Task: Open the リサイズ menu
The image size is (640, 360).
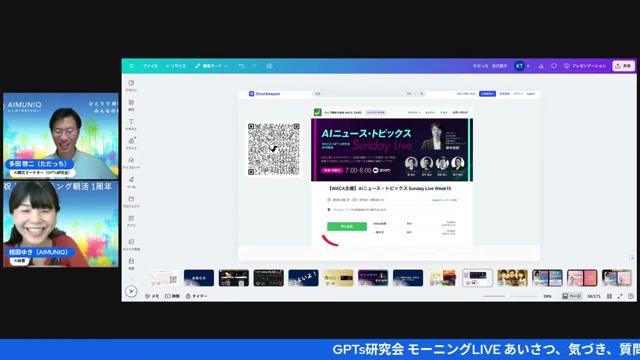Action: [x=176, y=66]
